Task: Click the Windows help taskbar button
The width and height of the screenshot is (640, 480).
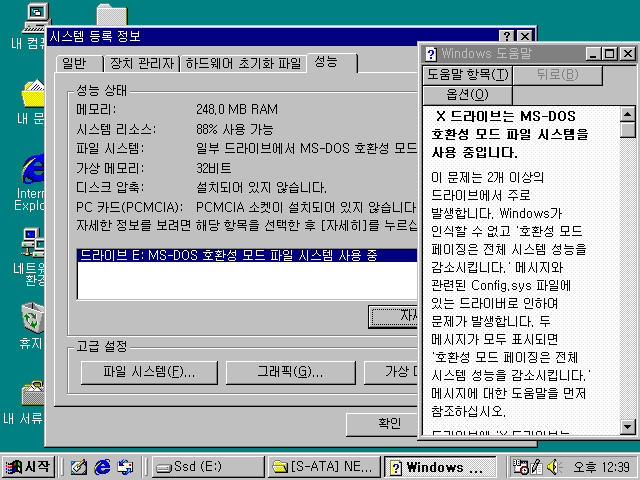Action: point(440,467)
